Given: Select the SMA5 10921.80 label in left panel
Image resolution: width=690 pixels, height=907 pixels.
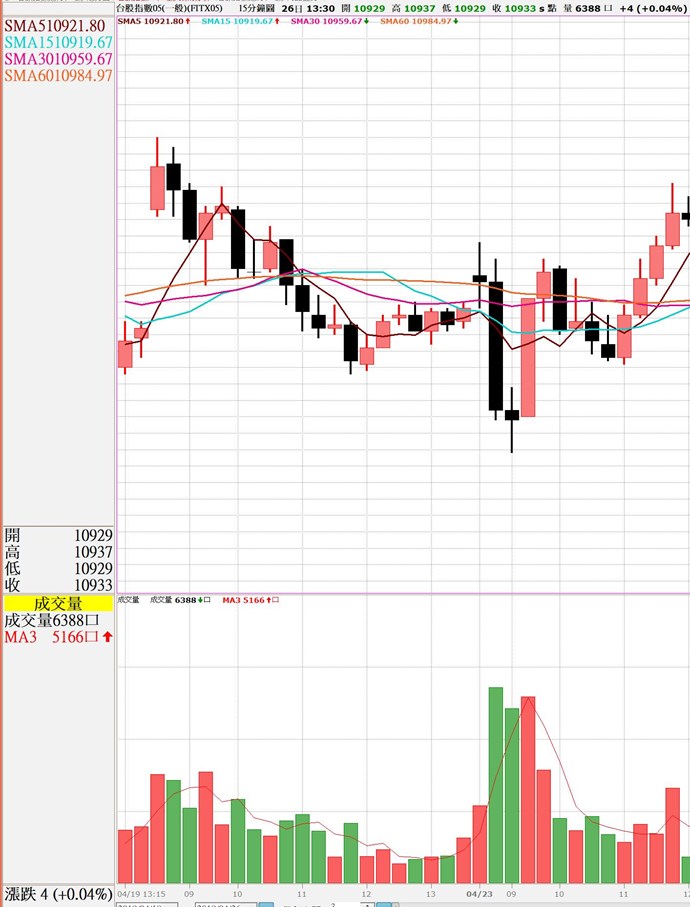Looking at the screenshot, I should [x=55, y=26].
